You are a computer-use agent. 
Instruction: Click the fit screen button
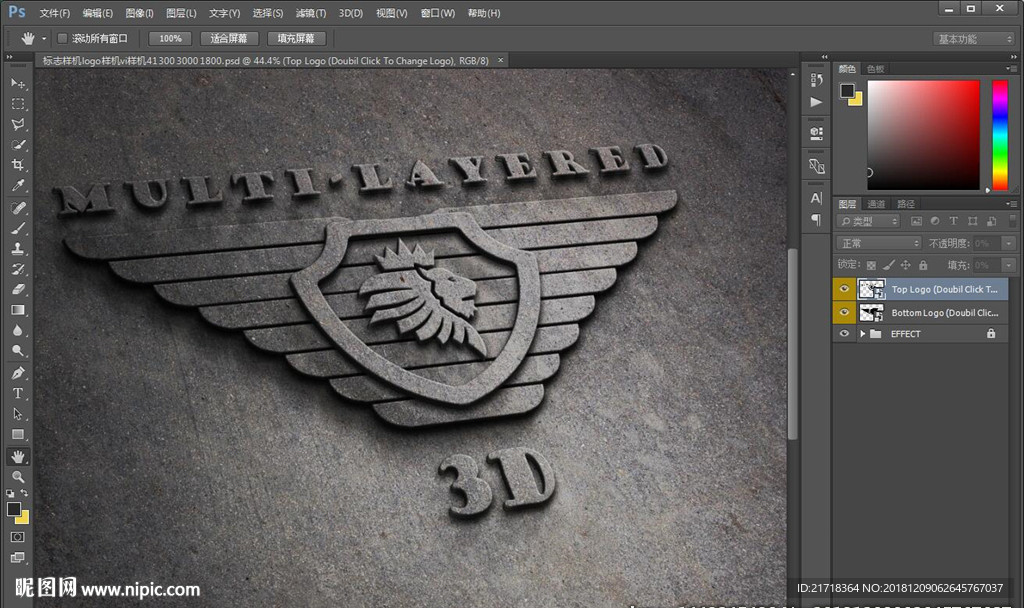[x=229, y=38]
